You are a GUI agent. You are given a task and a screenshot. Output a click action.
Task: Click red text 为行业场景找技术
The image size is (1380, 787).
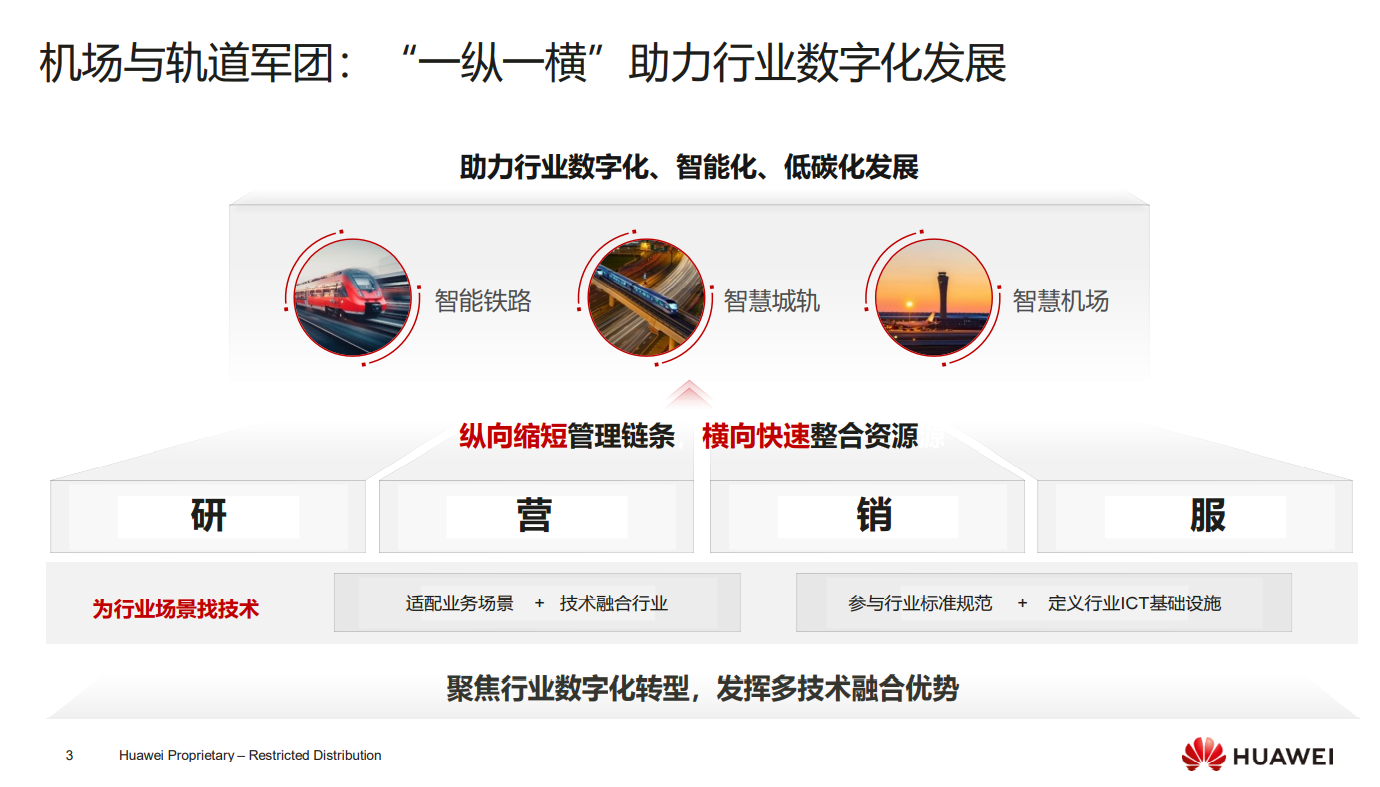coord(176,608)
